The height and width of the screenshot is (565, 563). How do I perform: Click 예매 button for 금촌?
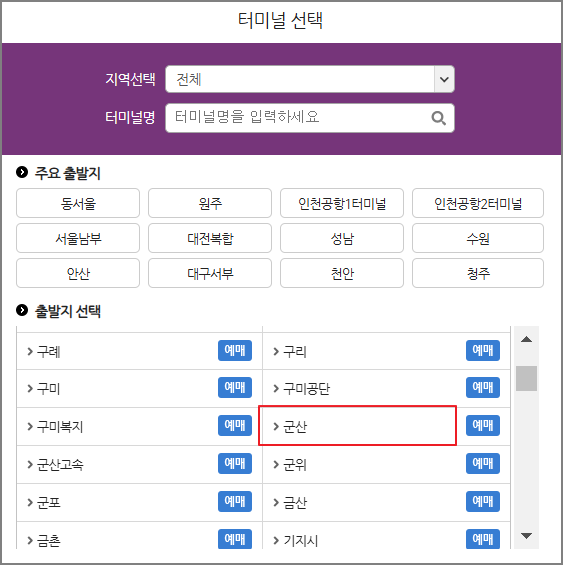coord(235,539)
